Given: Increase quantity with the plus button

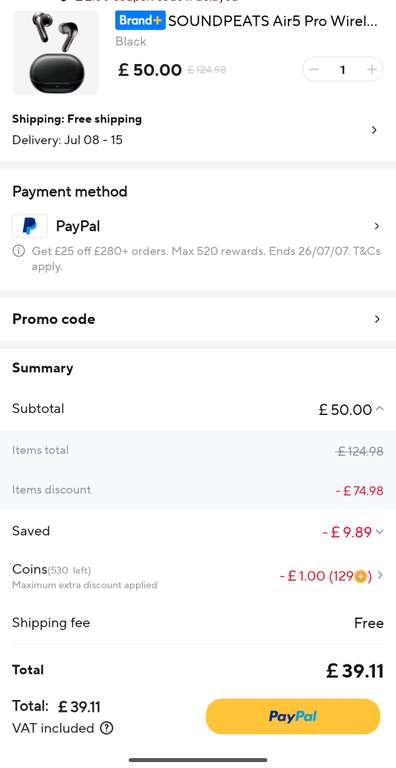Looking at the screenshot, I should point(371,70).
